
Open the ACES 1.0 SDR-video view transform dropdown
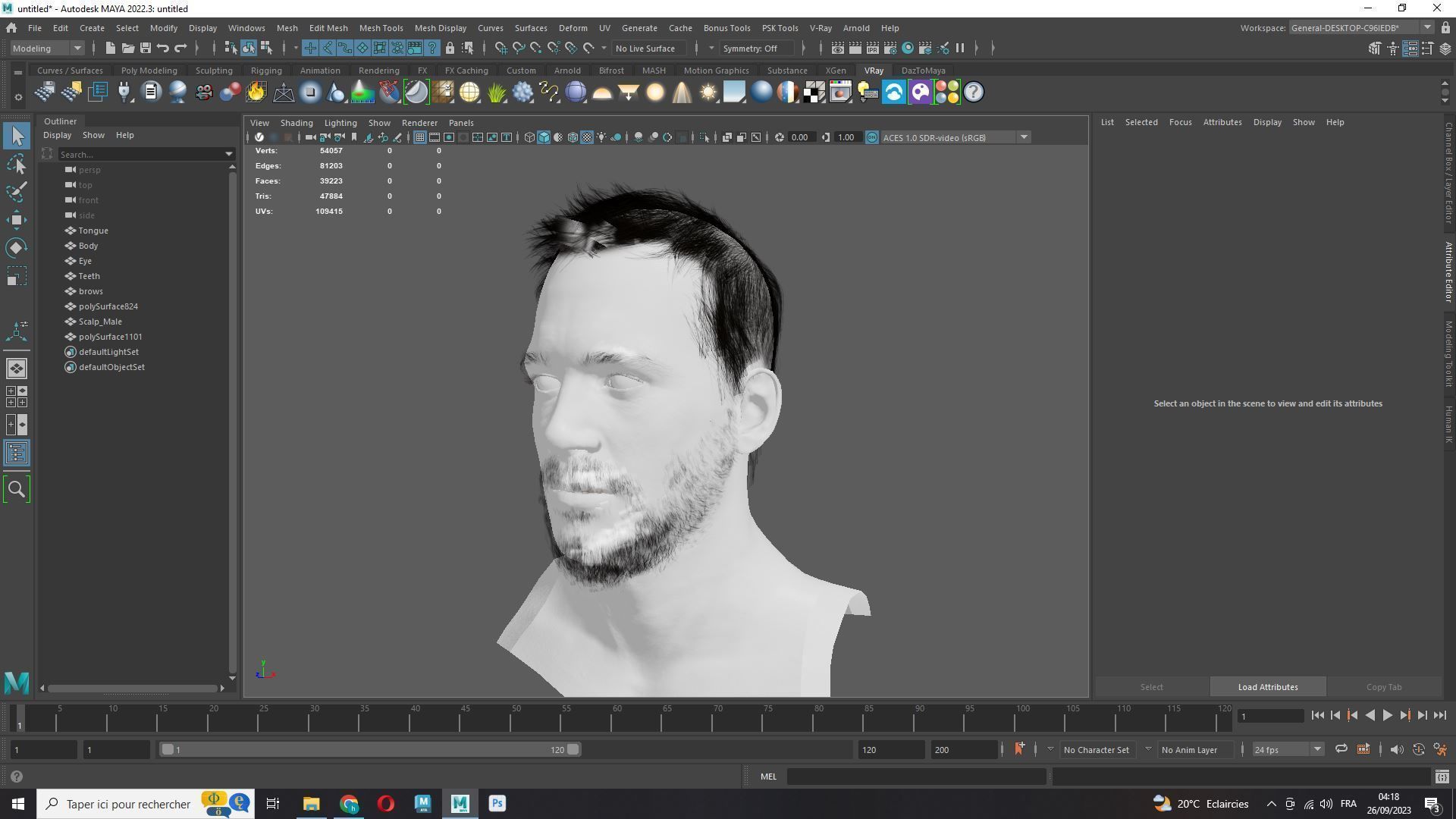[x=955, y=137]
